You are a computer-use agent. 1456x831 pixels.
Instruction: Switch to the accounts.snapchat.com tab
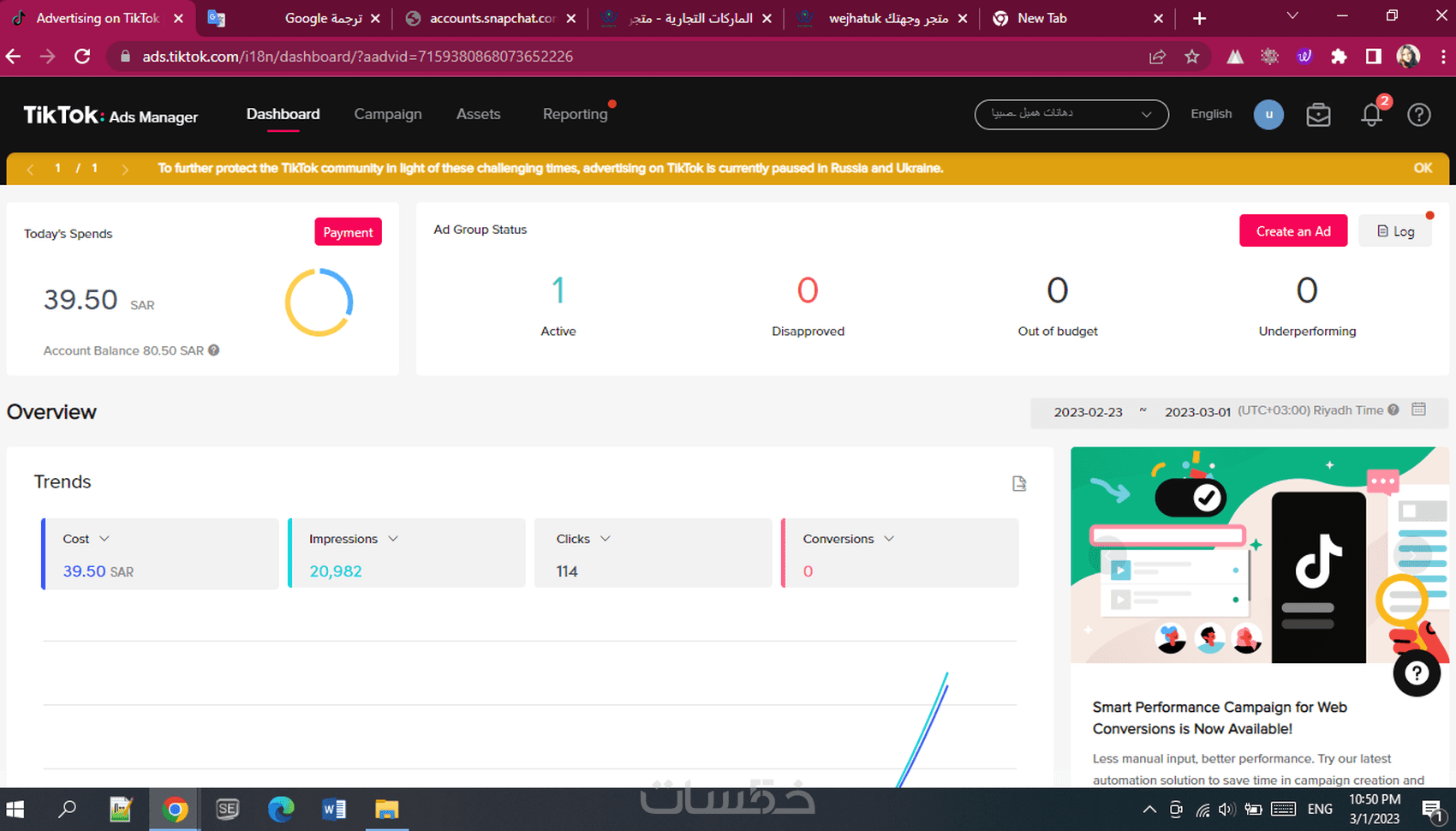pos(491,18)
